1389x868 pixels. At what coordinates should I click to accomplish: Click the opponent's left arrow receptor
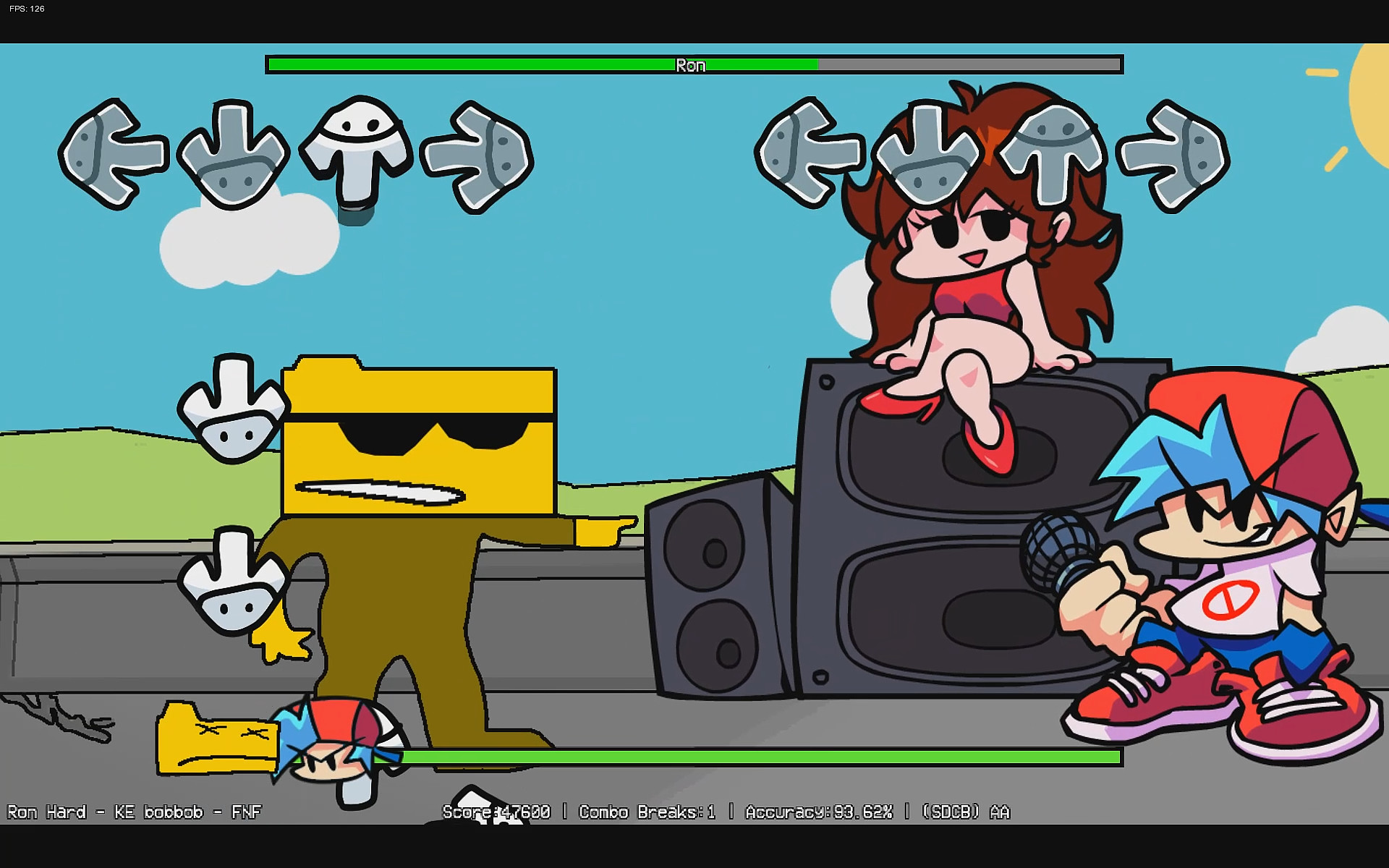[x=112, y=154]
